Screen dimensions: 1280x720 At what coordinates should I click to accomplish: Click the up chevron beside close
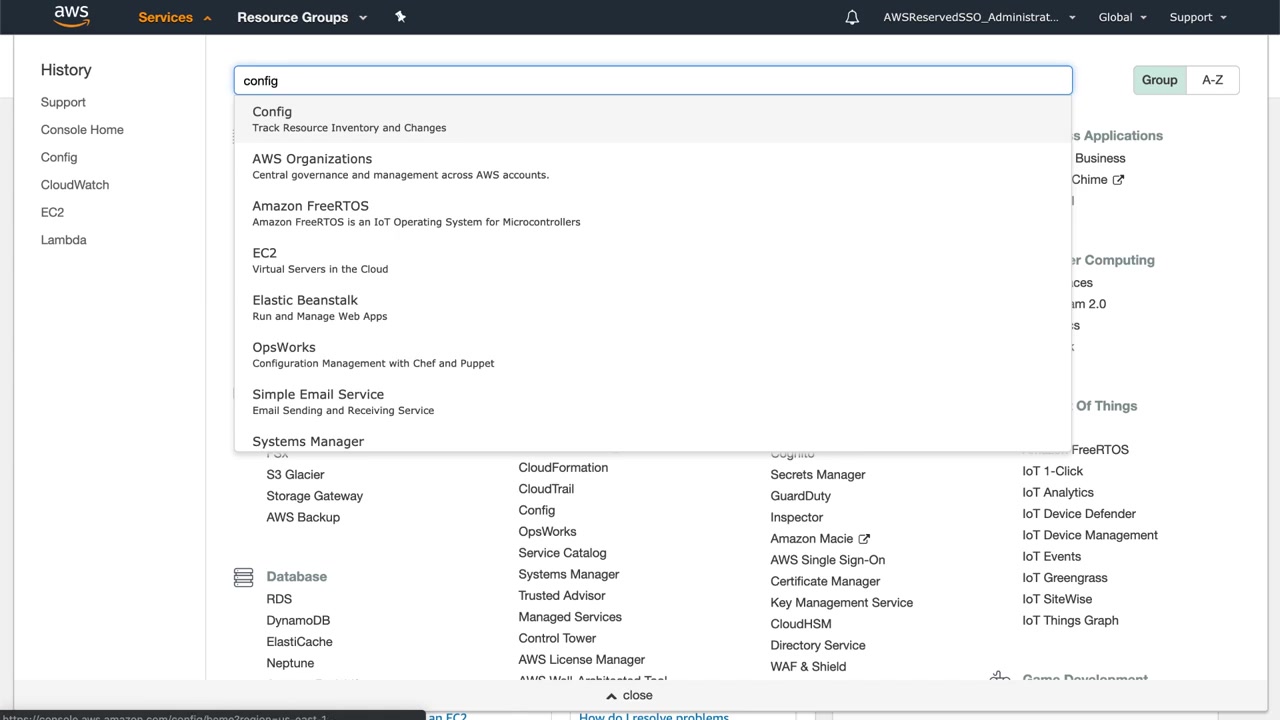click(x=612, y=696)
